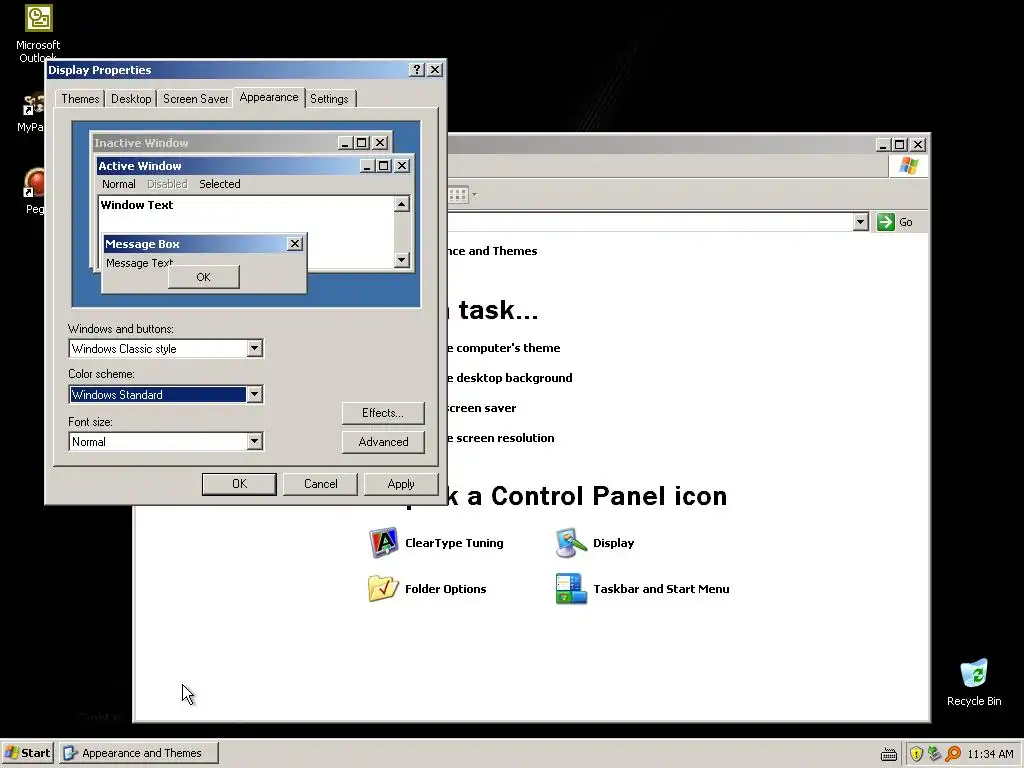This screenshot has width=1024, height=768.
Task: Click the Apply button
Action: pyautogui.click(x=401, y=484)
